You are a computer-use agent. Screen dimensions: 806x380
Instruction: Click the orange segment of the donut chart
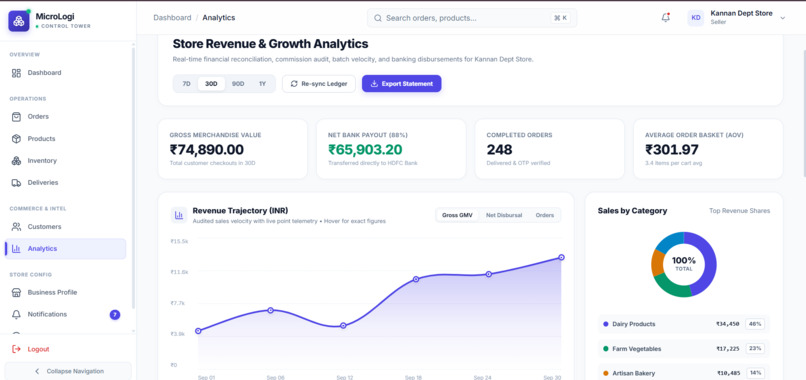click(x=657, y=262)
